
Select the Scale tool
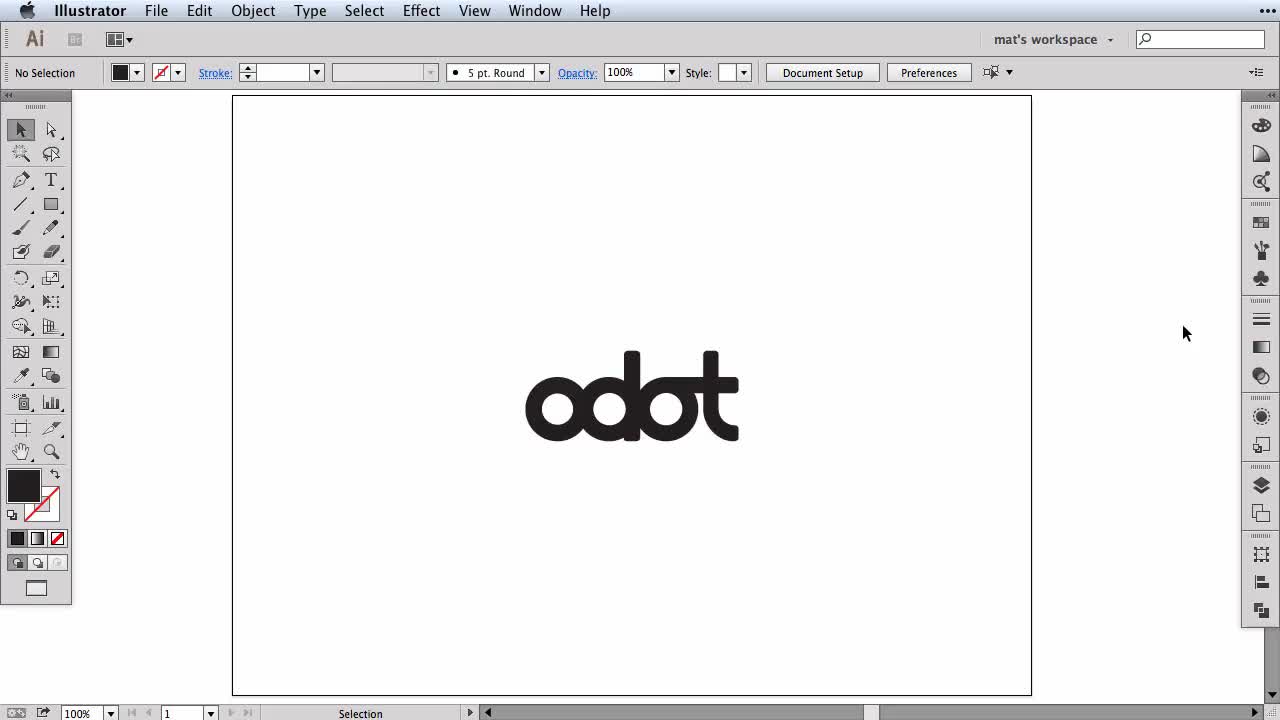[x=51, y=278]
